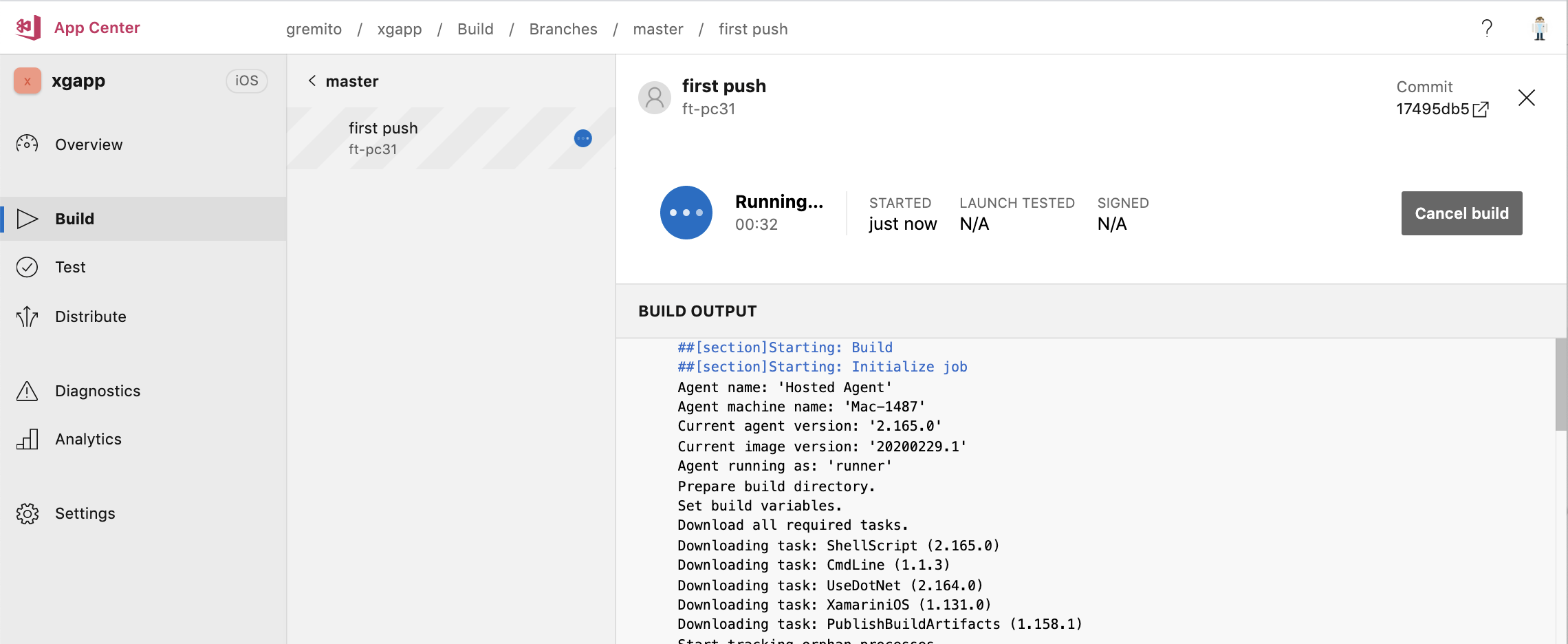Screen dimensions: 1568x644
Task: Click the xgapp red app icon
Action: point(28,81)
